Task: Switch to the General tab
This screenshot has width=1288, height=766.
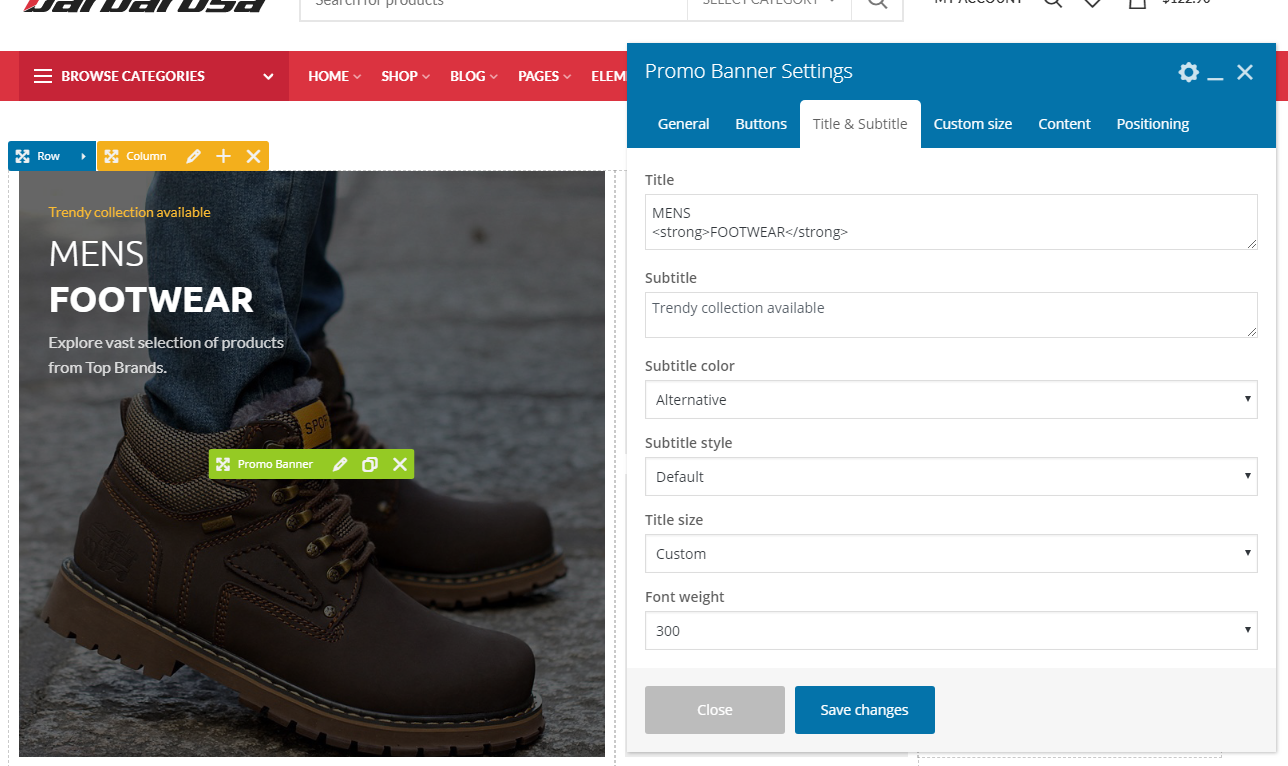Action: tap(684, 124)
